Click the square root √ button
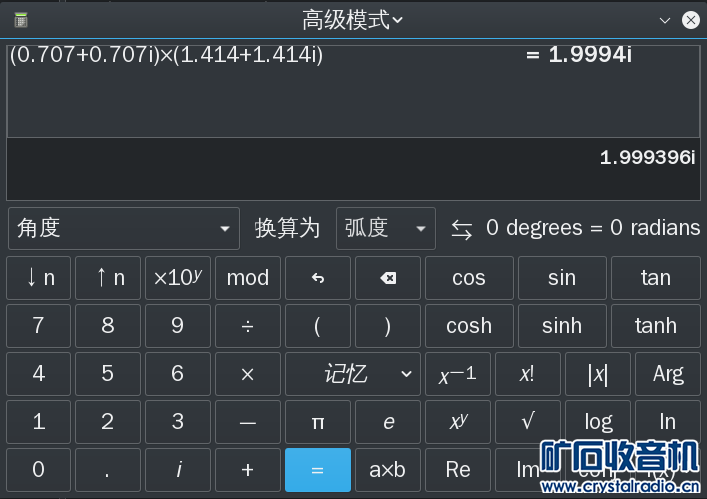 coord(528,422)
